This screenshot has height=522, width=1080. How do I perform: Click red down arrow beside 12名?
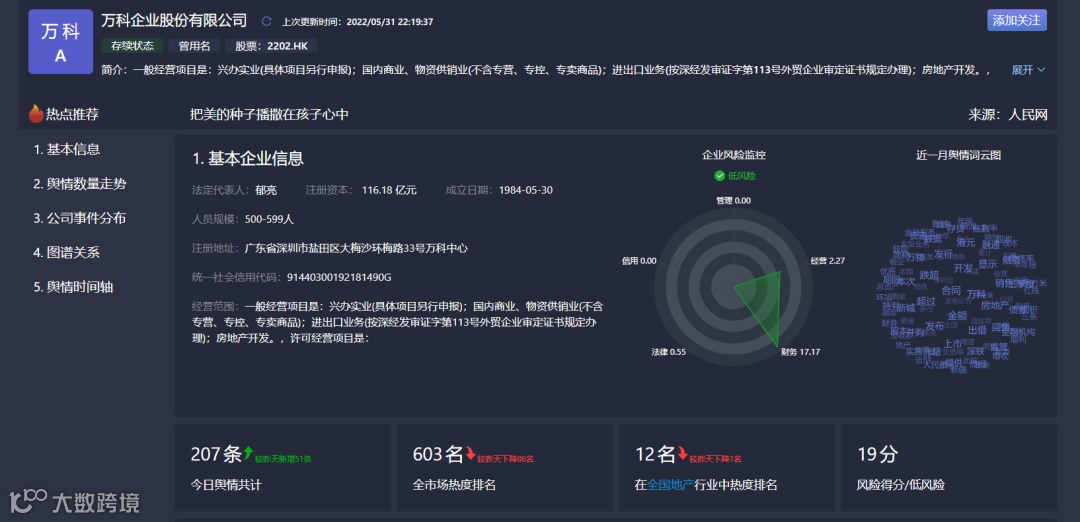click(x=683, y=453)
